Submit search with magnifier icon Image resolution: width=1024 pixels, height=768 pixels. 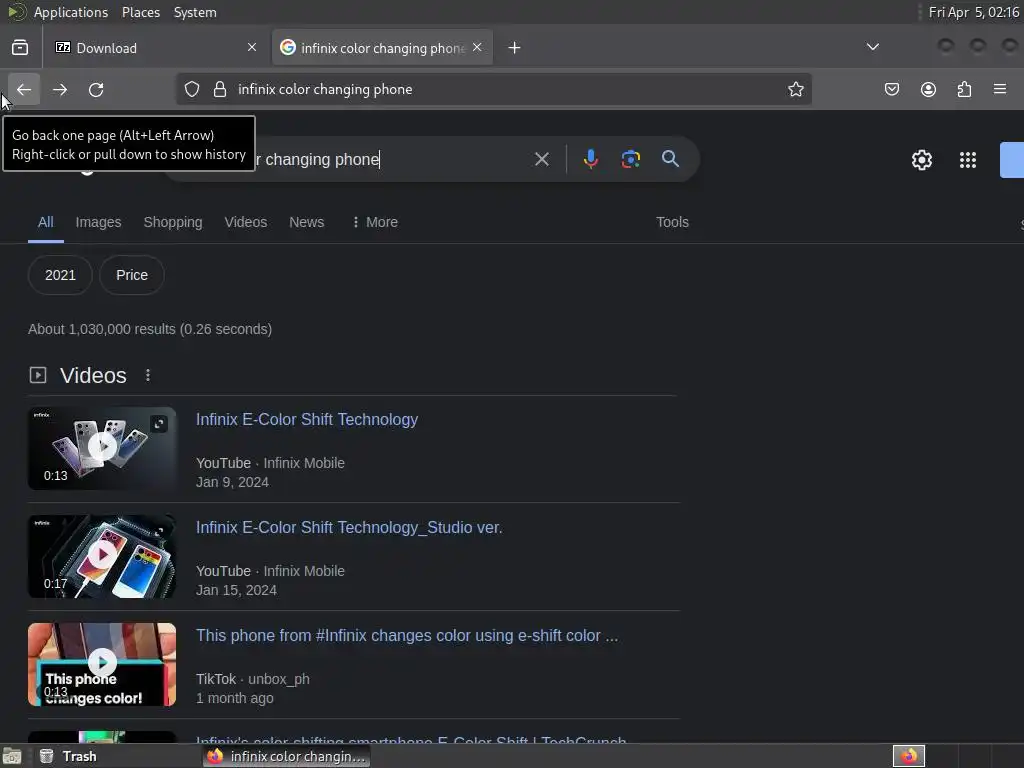click(x=671, y=159)
